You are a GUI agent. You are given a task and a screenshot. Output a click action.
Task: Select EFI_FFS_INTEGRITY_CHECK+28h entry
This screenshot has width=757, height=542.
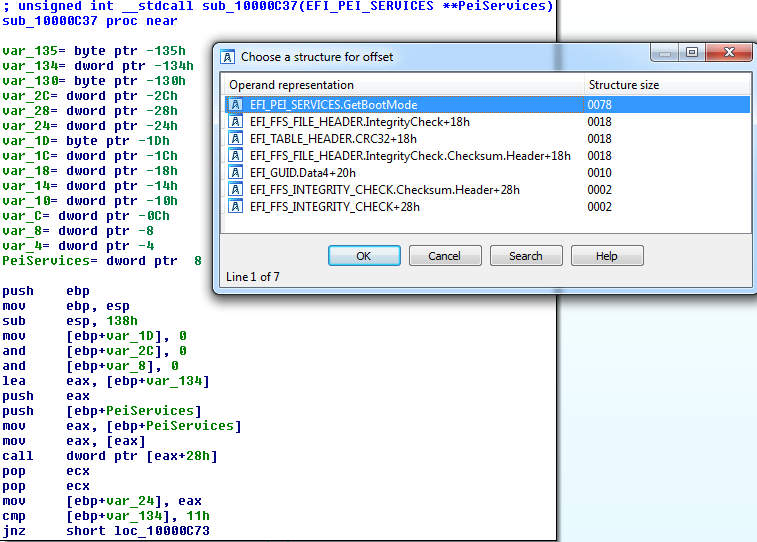click(487, 207)
